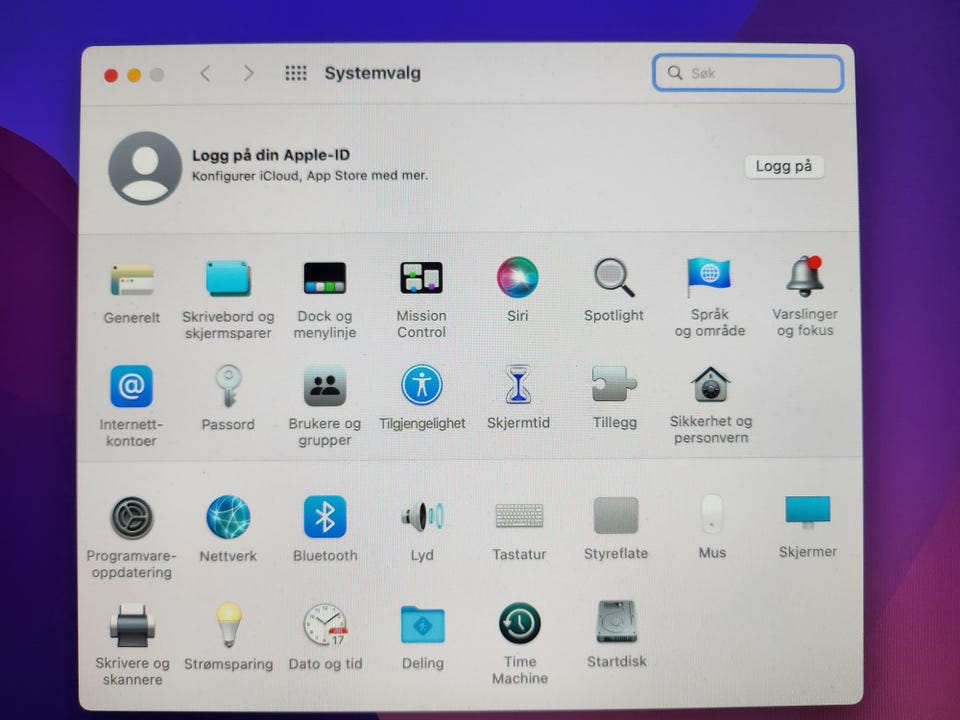Go forward with the right chevron
This screenshot has height=720, width=960.
tap(248, 73)
